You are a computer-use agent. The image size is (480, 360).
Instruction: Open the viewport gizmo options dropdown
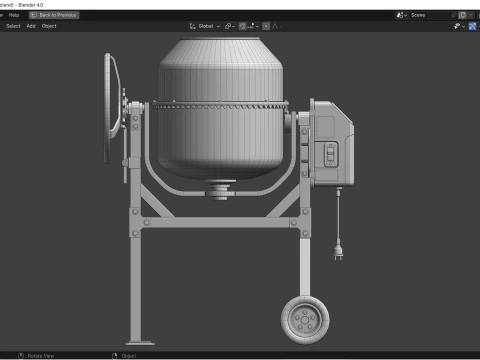coord(459,26)
